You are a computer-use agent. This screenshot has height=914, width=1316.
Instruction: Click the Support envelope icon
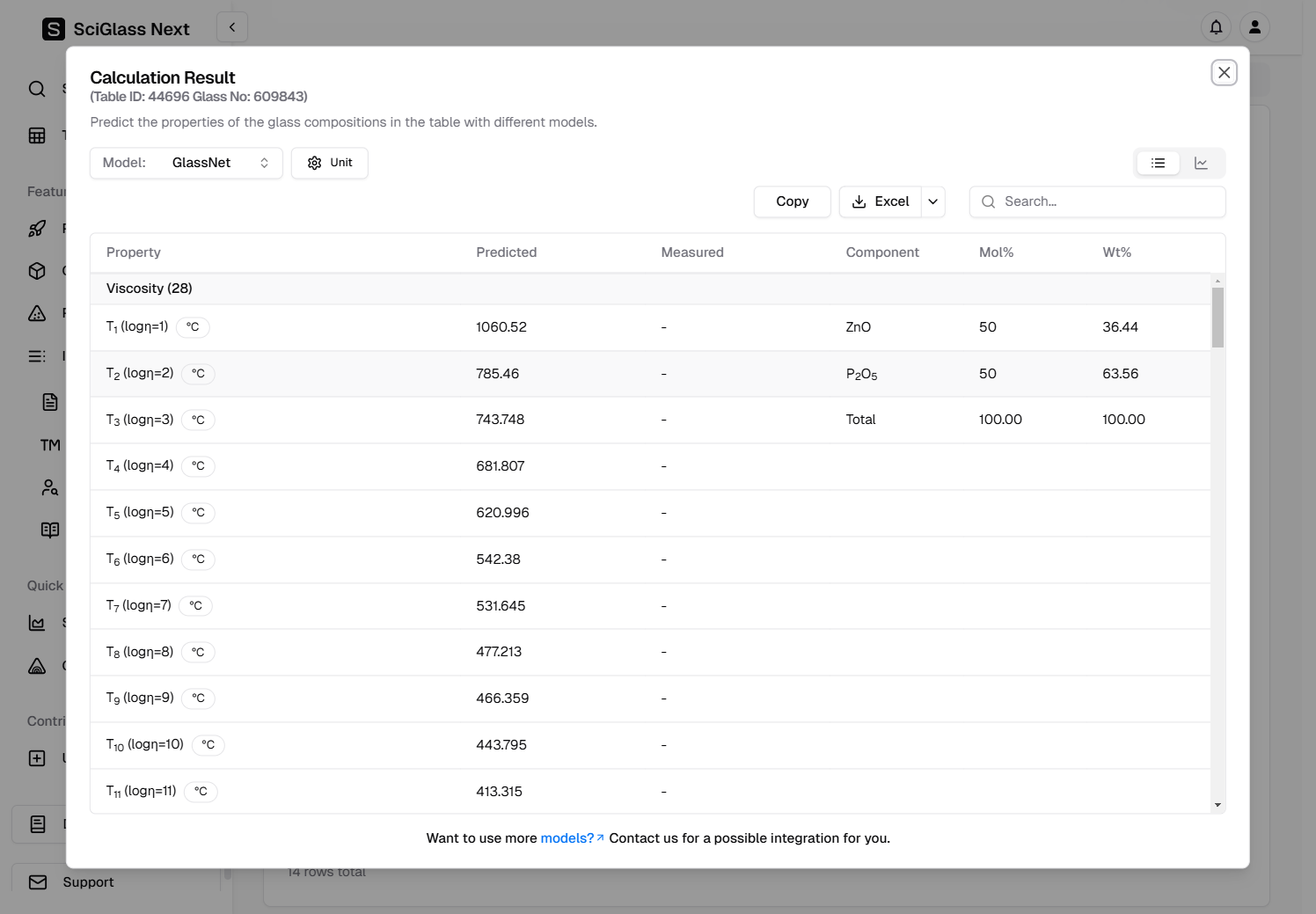click(x=38, y=881)
